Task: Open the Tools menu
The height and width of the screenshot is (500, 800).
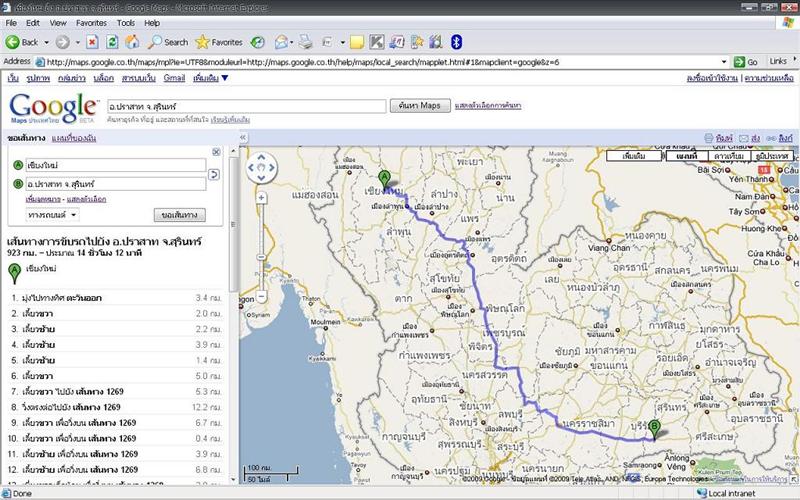Action: pos(126,21)
